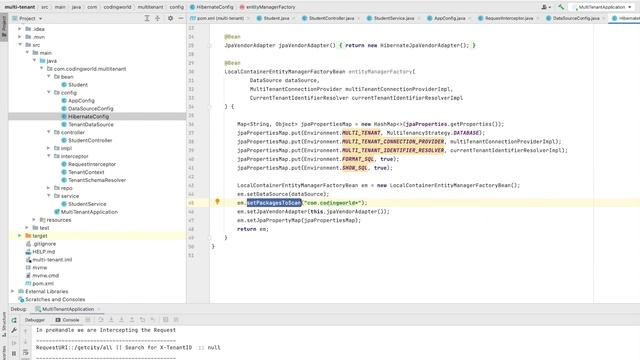640x360 pixels.
Task: Expand the .idea folder
Action: pos(20,29)
